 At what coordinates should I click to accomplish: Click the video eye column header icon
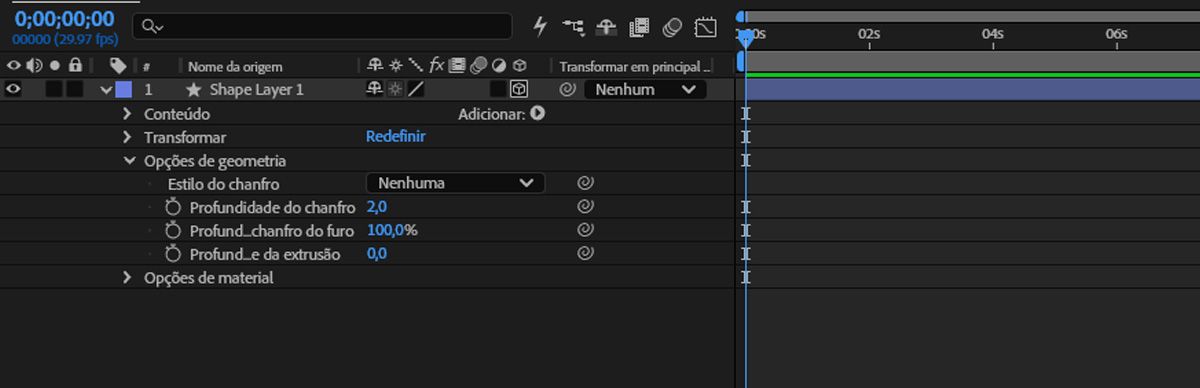point(13,66)
